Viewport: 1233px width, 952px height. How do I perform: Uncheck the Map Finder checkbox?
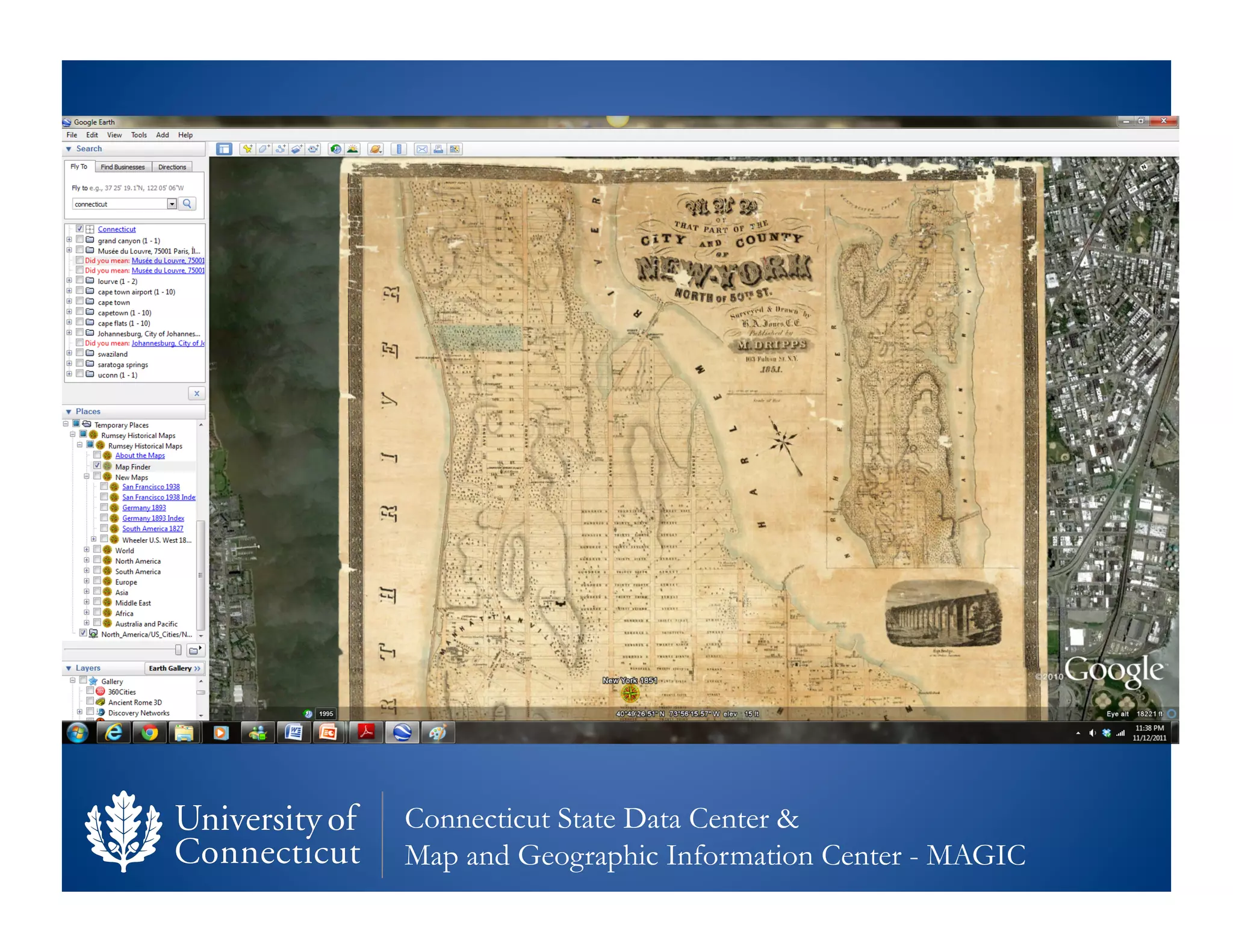point(97,466)
